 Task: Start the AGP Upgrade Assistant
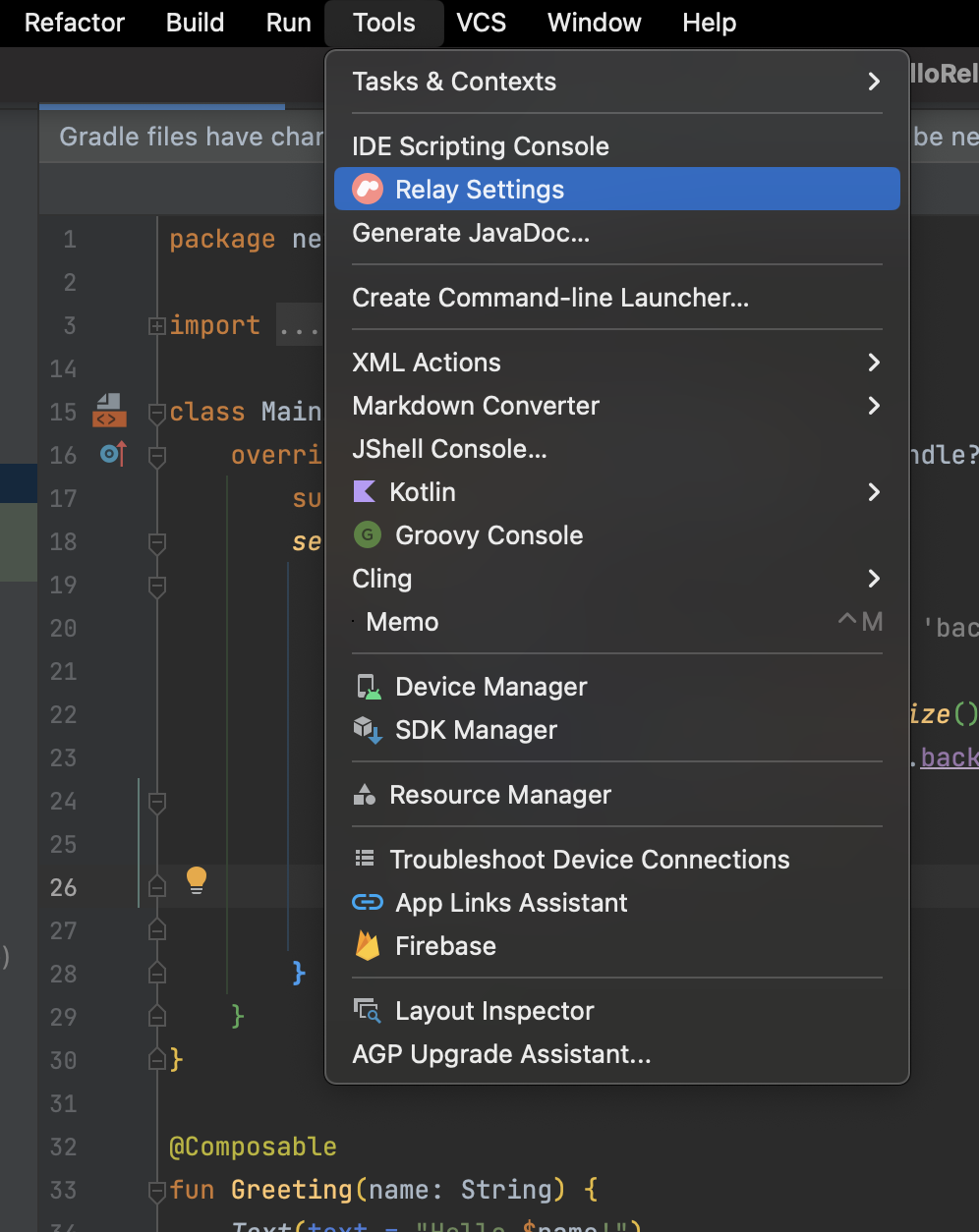(x=501, y=1054)
